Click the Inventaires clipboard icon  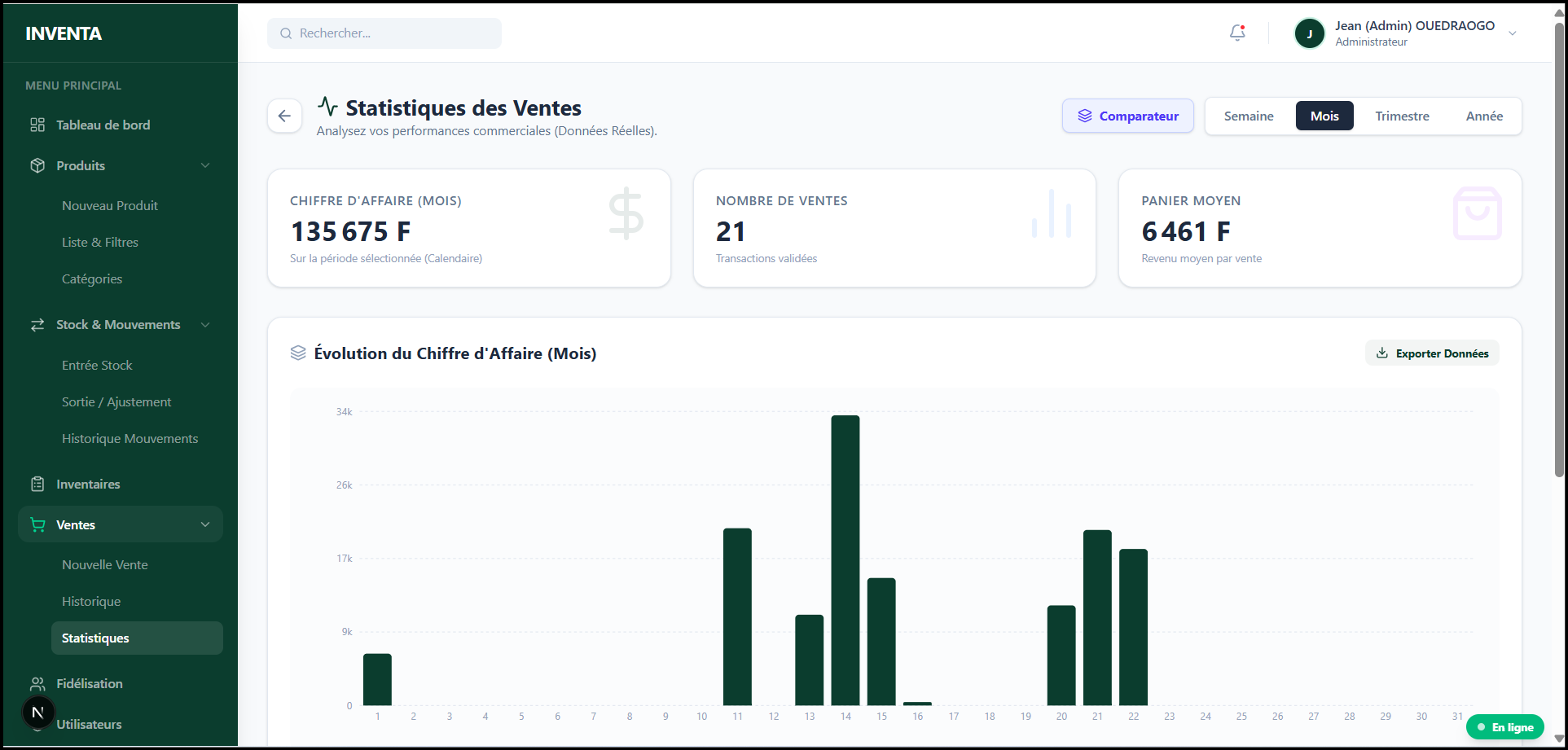(37, 485)
